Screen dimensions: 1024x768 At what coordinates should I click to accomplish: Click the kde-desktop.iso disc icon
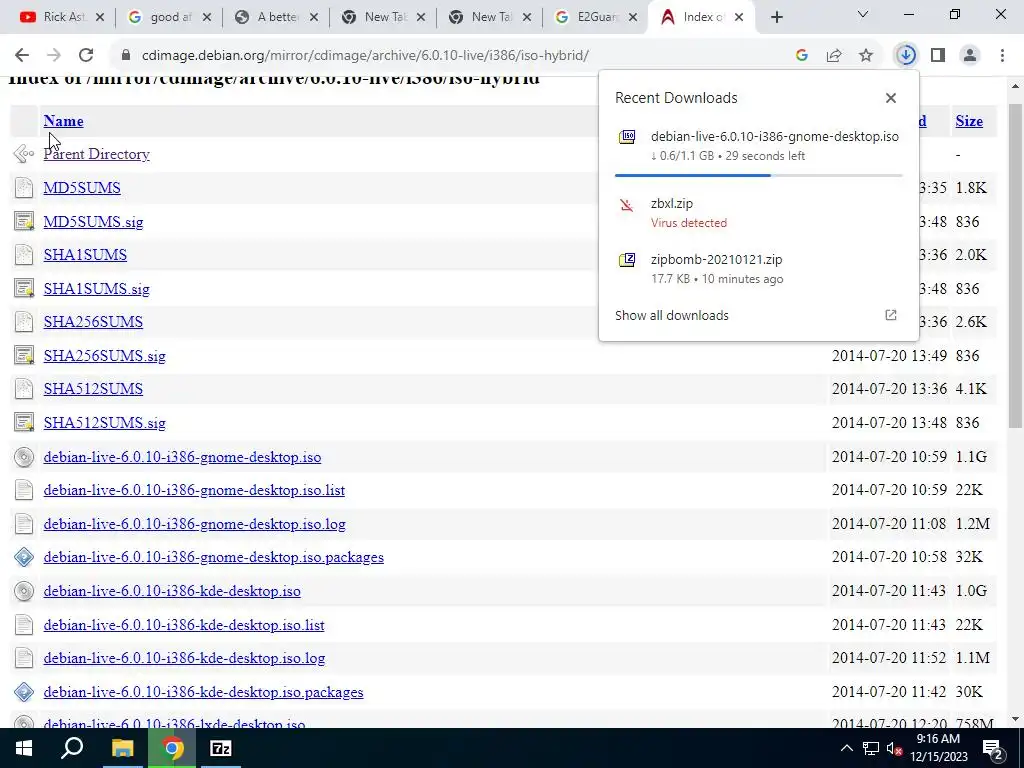(24, 591)
